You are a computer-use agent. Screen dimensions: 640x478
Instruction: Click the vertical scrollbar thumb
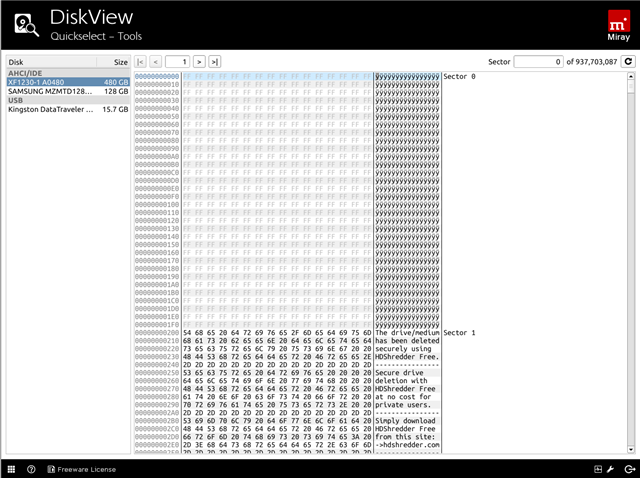[631, 87]
